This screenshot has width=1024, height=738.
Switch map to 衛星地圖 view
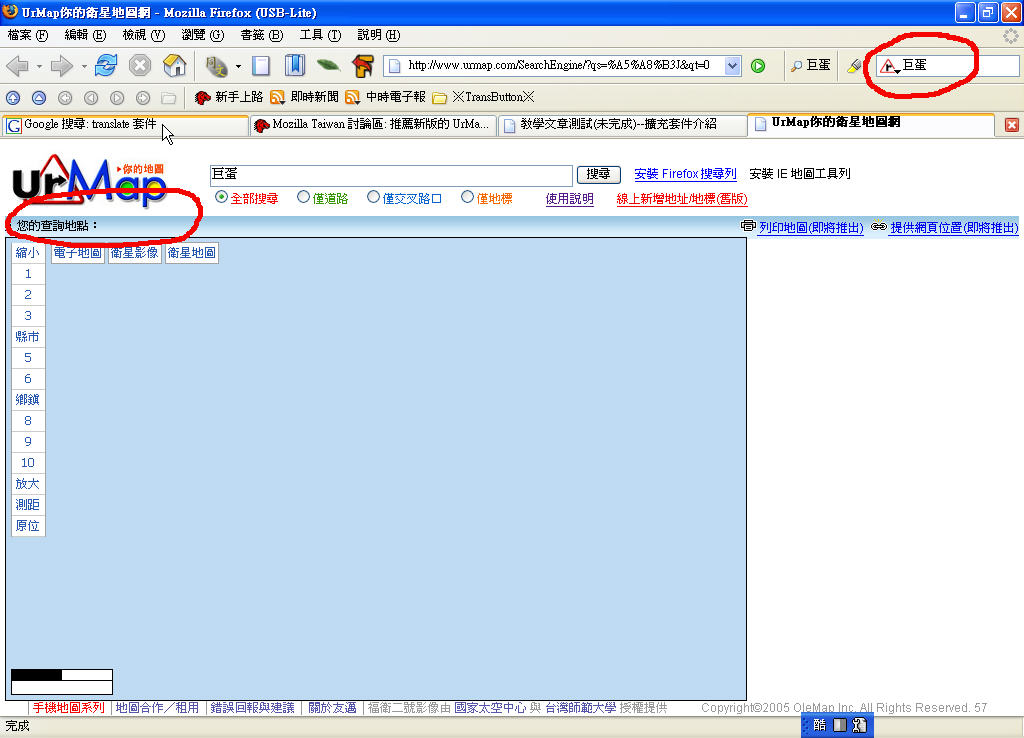[x=191, y=253]
